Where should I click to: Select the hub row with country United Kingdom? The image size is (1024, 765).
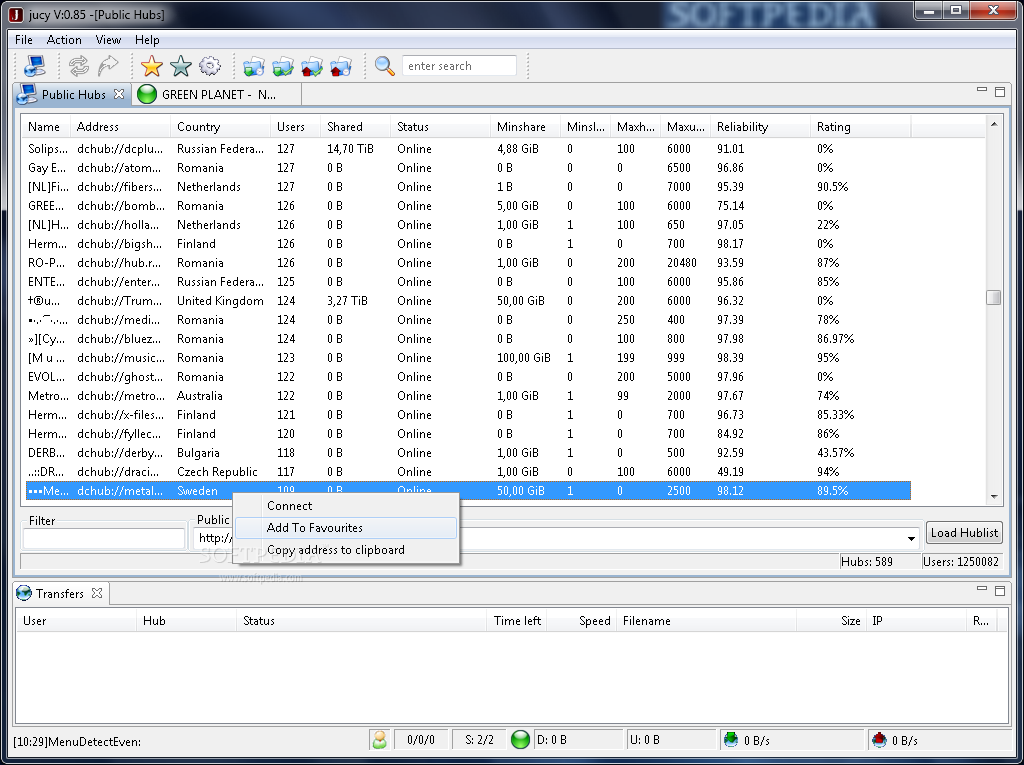click(468, 301)
